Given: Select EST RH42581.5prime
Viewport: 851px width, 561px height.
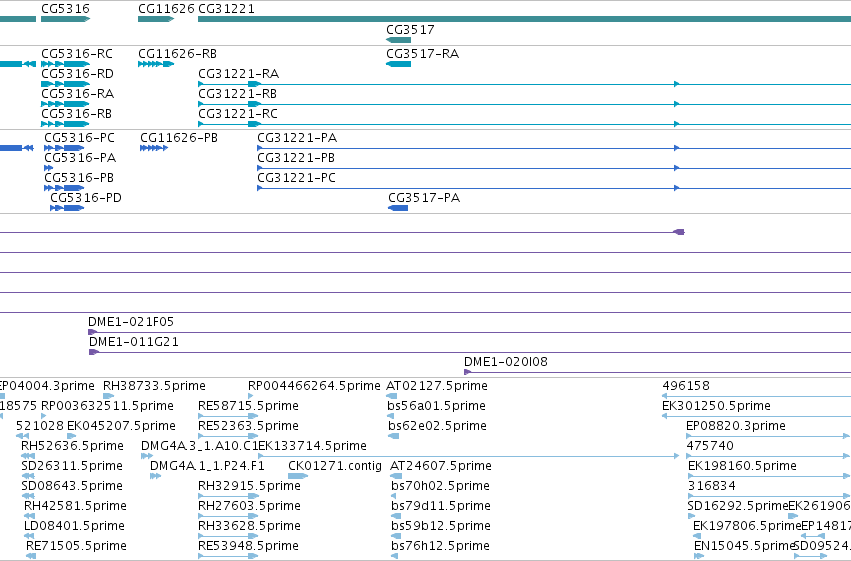Looking at the screenshot, I should coord(75,506).
